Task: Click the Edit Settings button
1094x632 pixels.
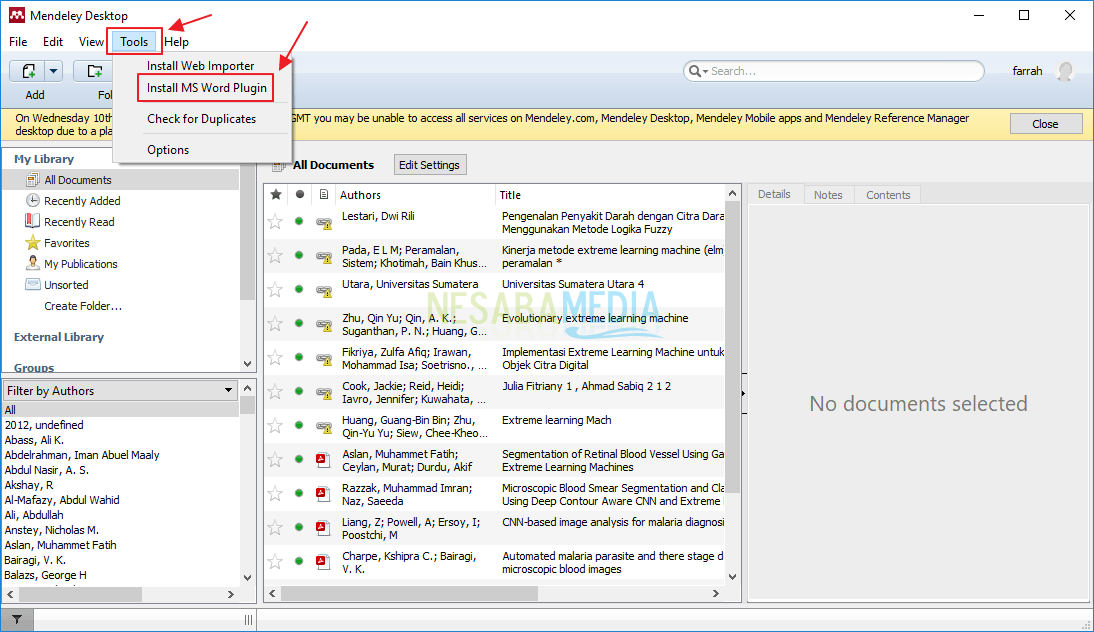Action: pos(429,165)
